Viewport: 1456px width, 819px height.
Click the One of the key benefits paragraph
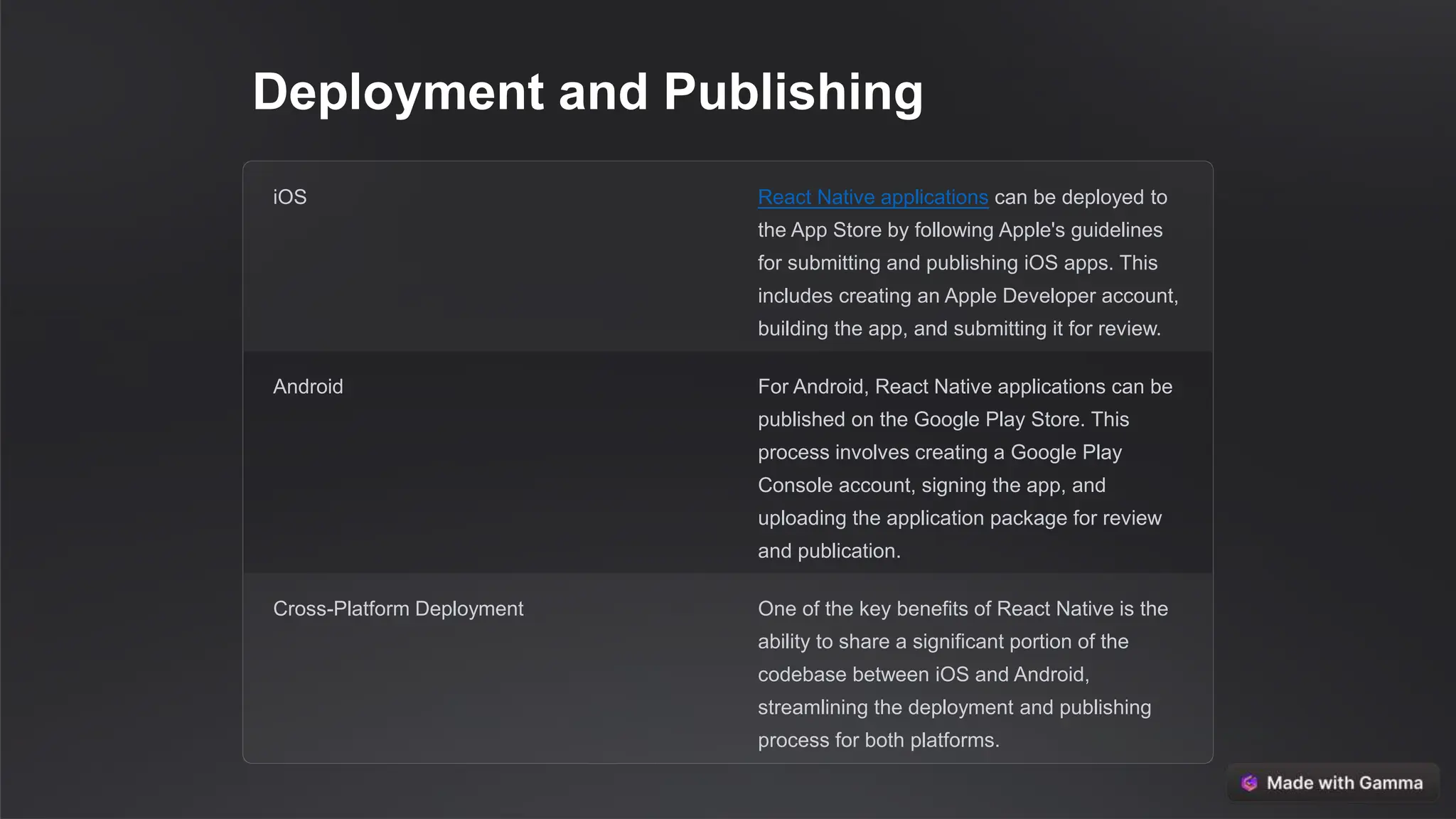(963, 674)
